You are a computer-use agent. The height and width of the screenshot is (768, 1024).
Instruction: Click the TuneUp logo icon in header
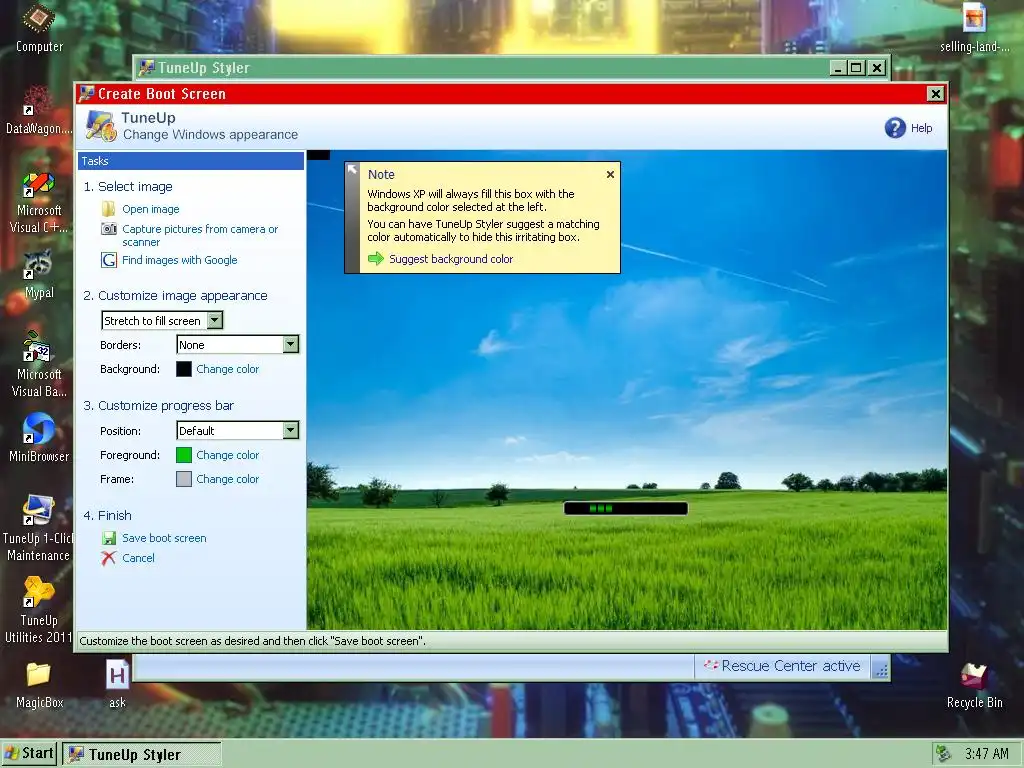(101, 125)
